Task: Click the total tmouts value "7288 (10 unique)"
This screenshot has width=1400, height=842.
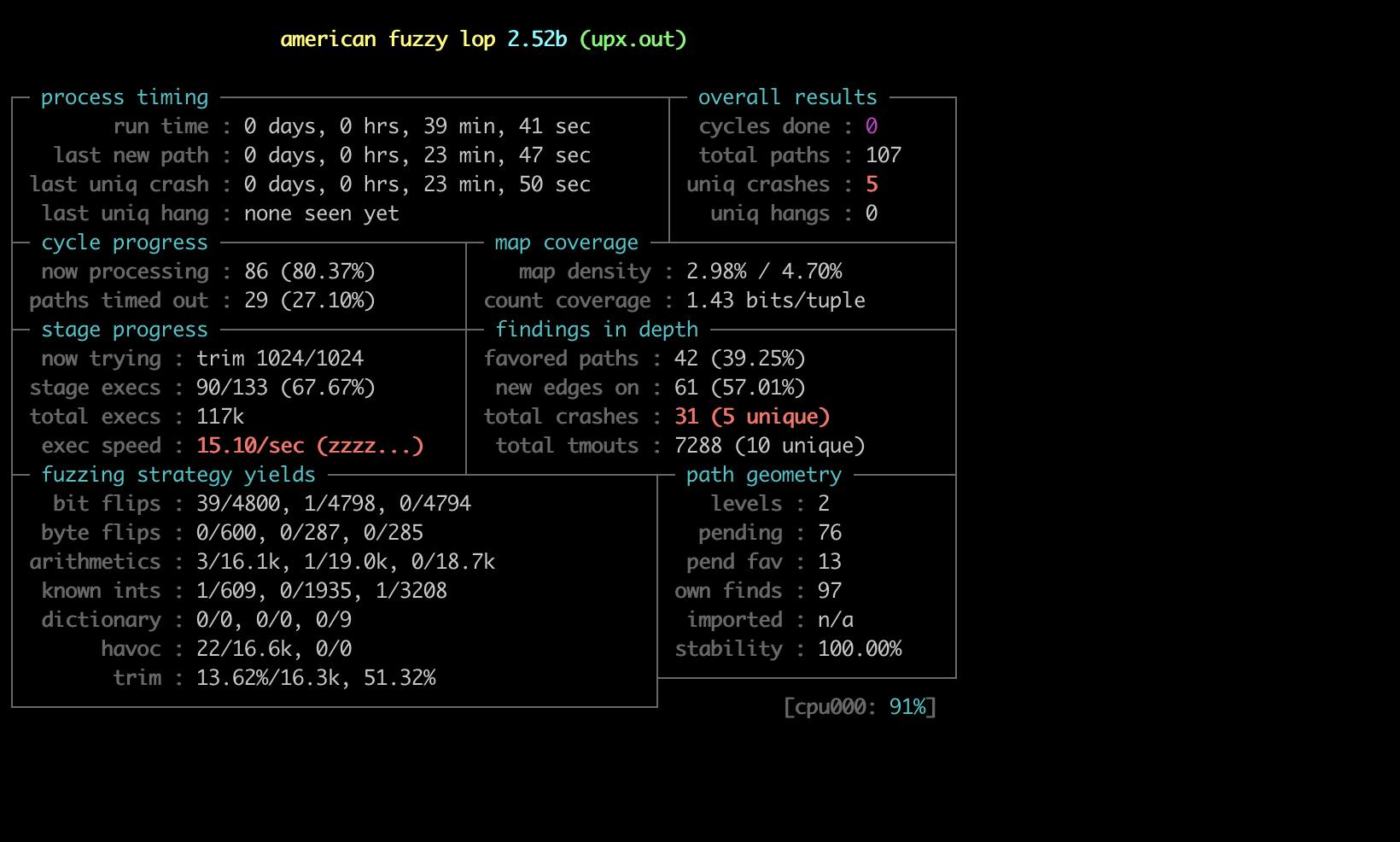Action: click(770, 446)
